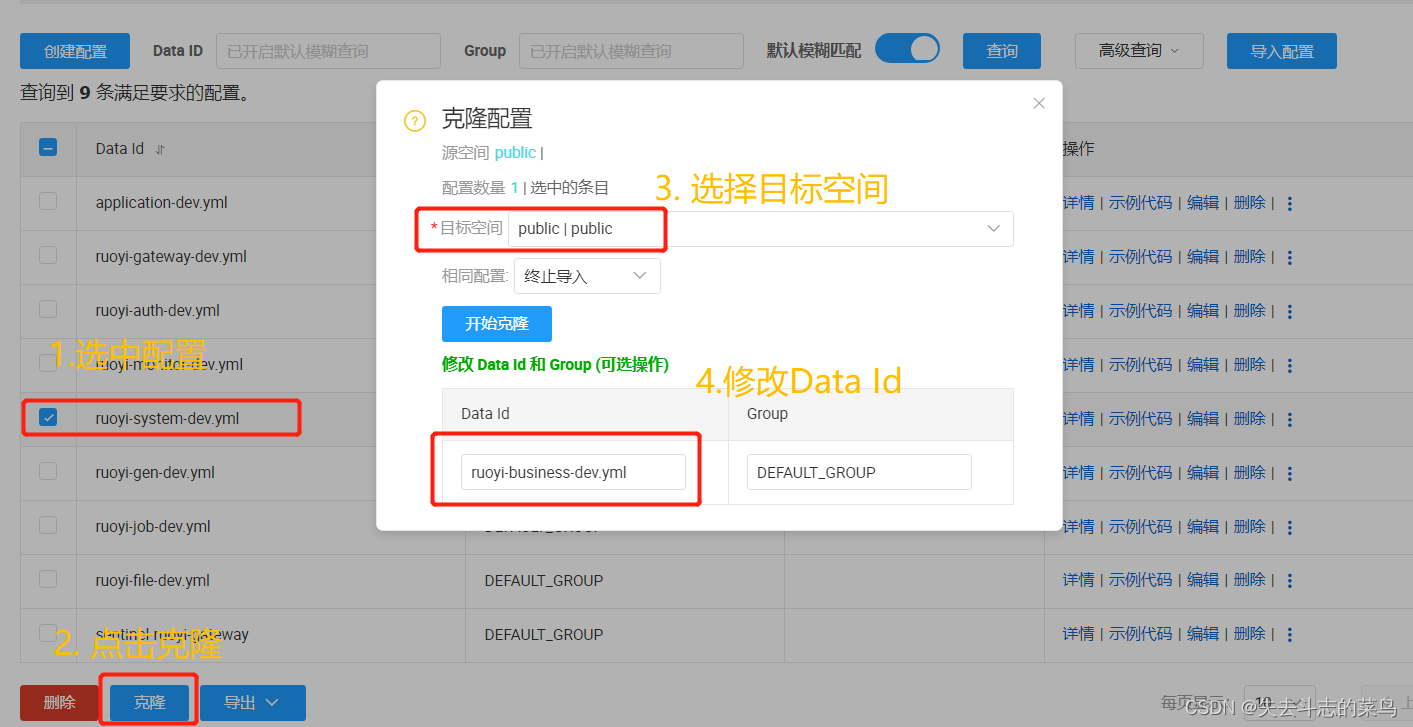Click the 克隆 button at bottom
This screenshot has width=1413, height=727.
[150, 703]
